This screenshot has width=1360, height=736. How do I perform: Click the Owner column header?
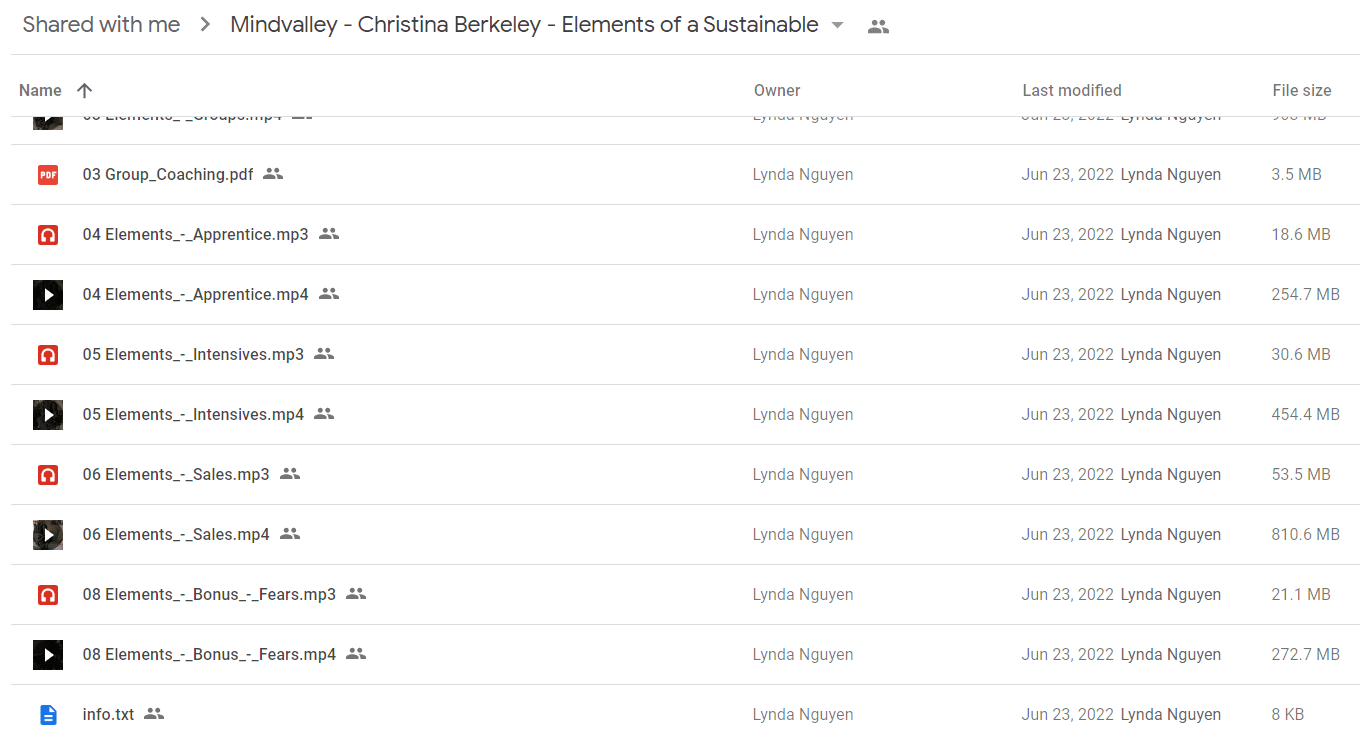click(777, 90)
